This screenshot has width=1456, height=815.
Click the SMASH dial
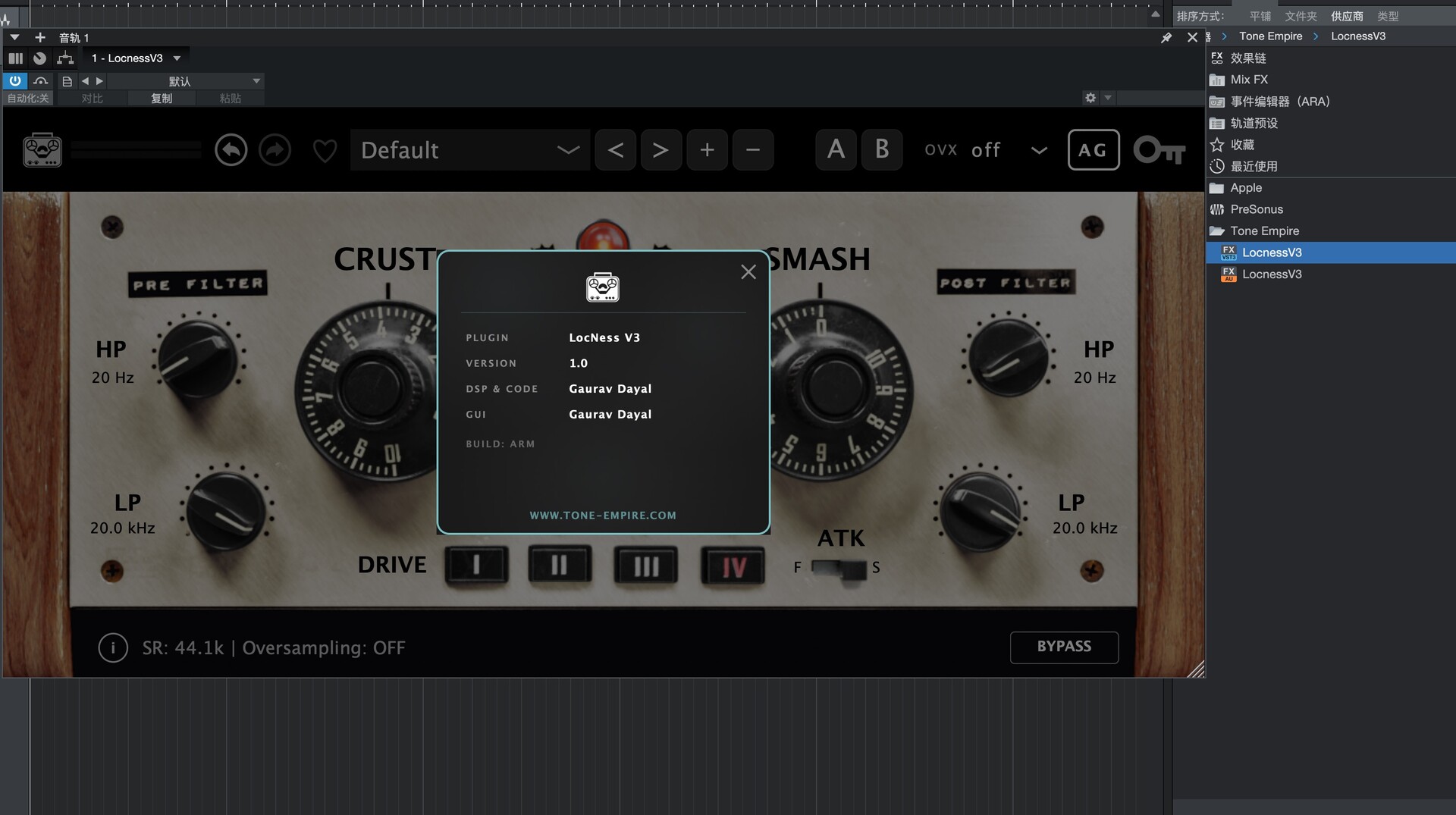pyautogui.click(x=838, y=390)
